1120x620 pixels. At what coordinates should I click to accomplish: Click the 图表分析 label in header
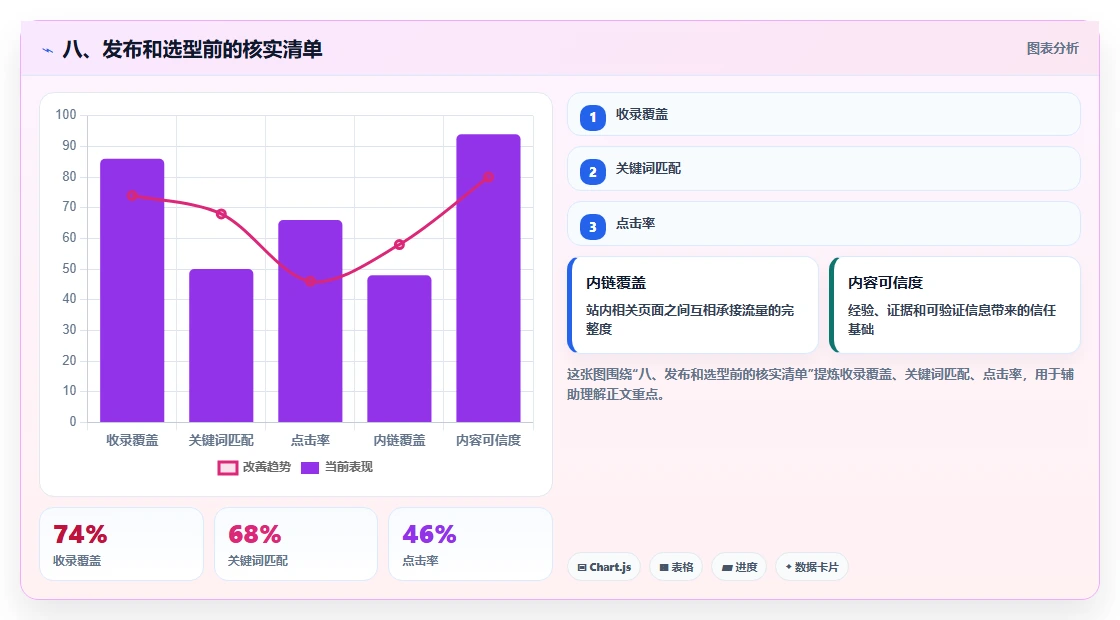1052,49
